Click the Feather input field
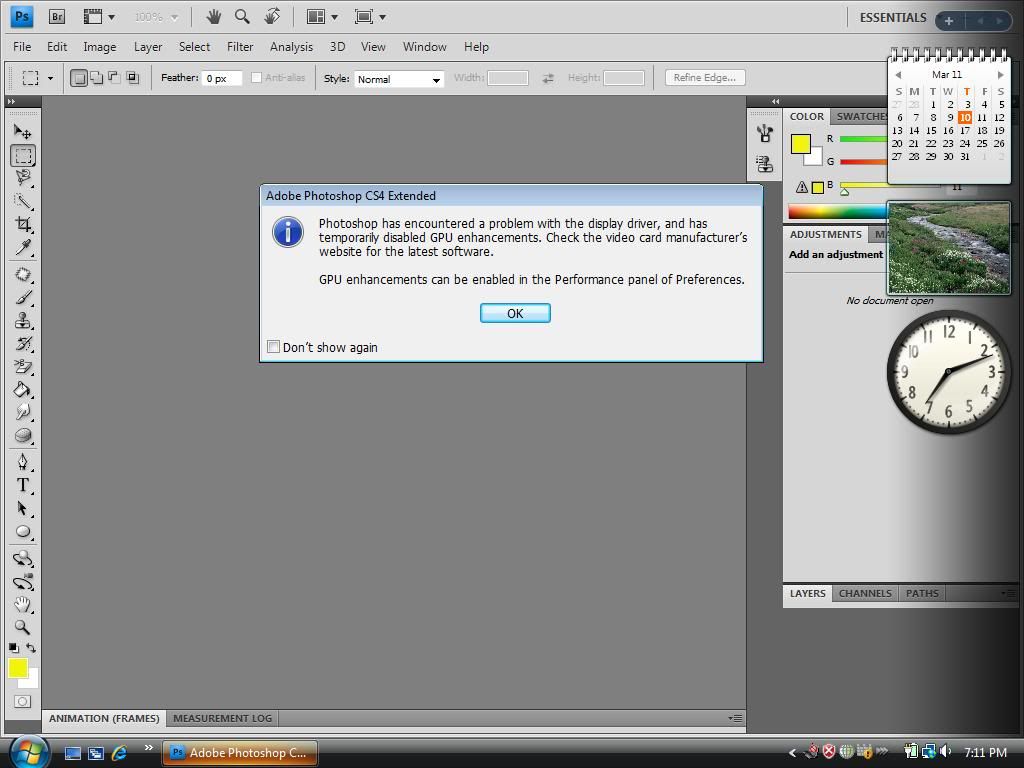This screenshot has width=1024, height=768. coord(221,78)
